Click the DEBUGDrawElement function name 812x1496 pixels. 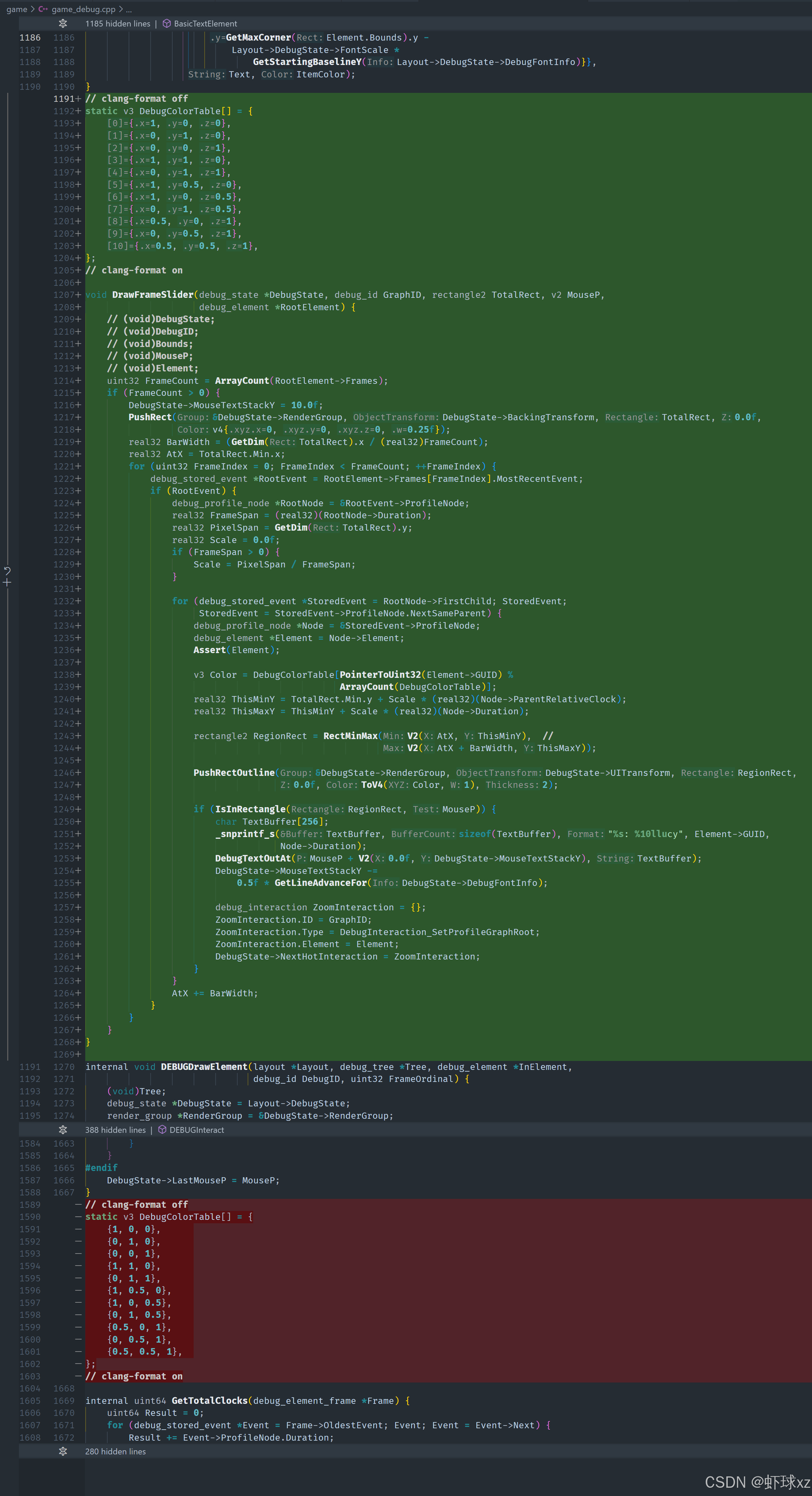pyautogui.click(x=204, y=1067)
